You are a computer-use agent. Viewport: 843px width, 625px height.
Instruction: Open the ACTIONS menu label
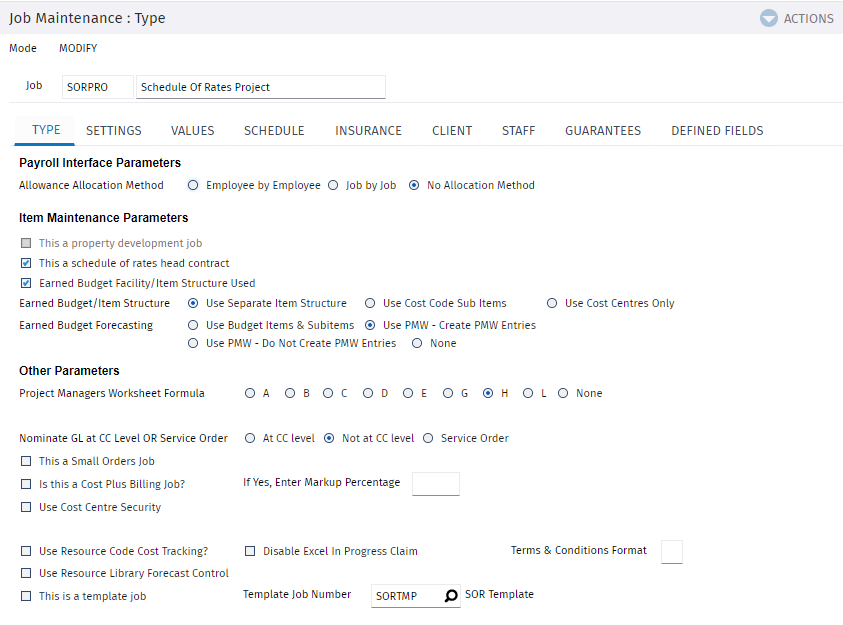point(808,19)
